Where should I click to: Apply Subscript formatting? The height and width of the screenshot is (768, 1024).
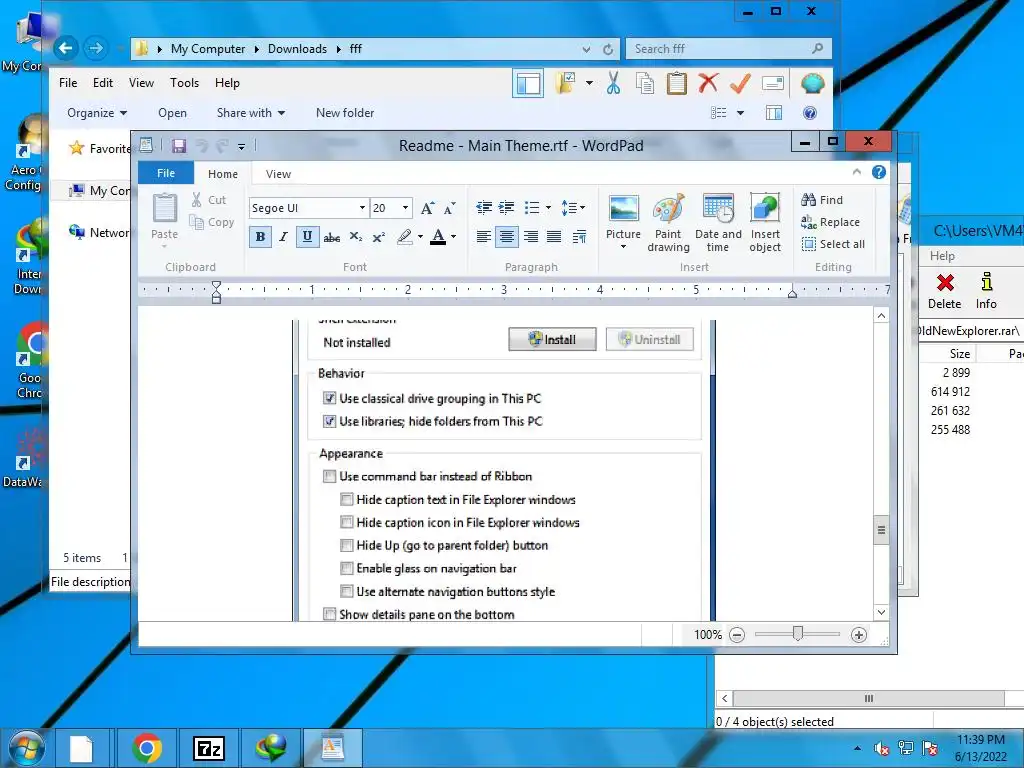coord(355,236)
